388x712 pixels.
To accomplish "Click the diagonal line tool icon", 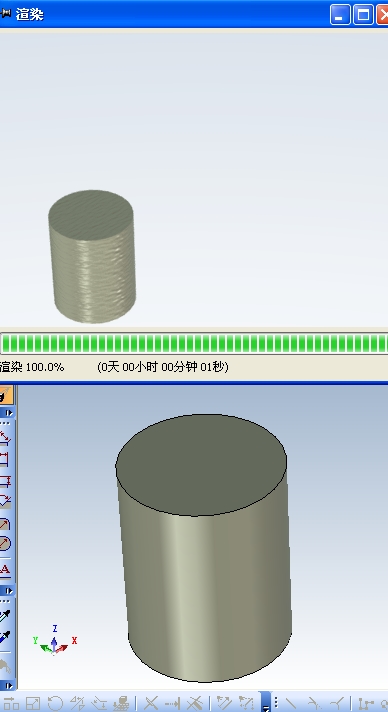I will pyautogui.click(x=290, y=703).
